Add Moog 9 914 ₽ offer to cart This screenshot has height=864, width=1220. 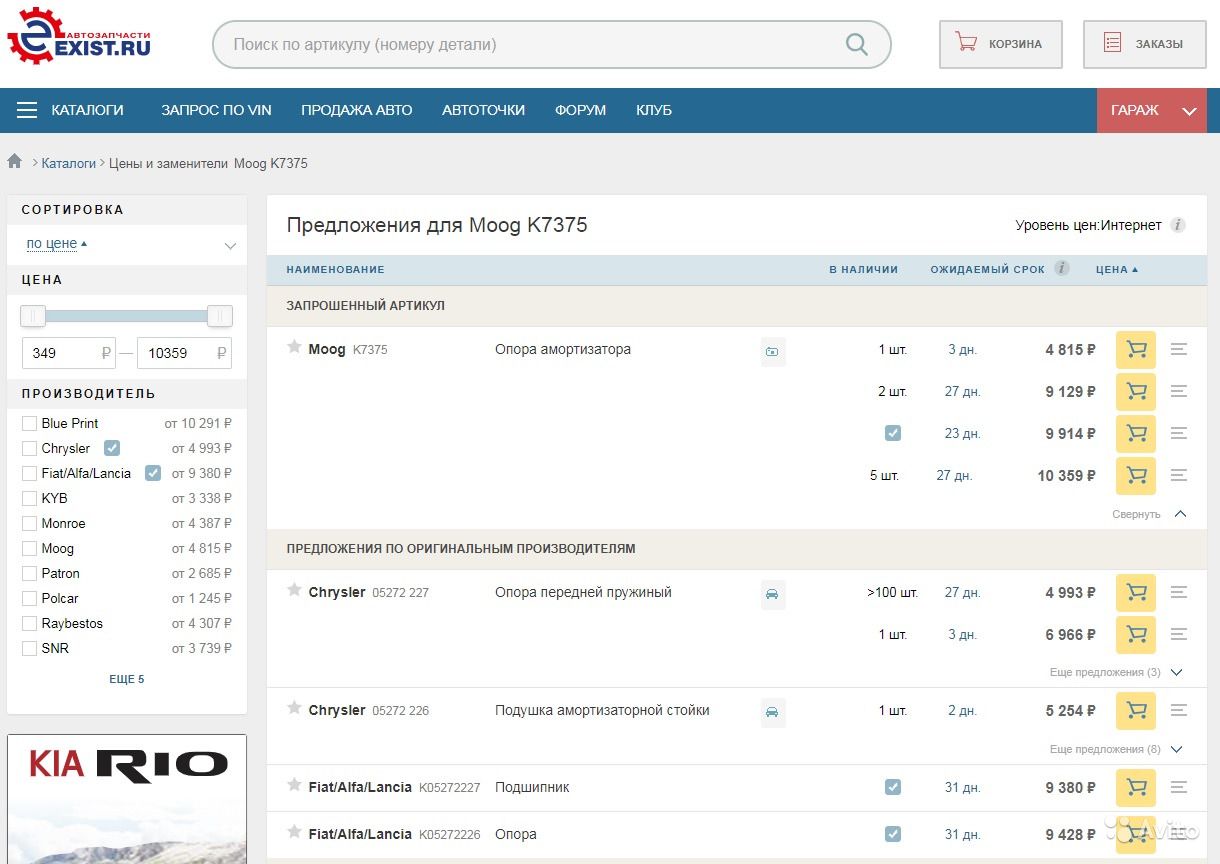click(1136, 434)
